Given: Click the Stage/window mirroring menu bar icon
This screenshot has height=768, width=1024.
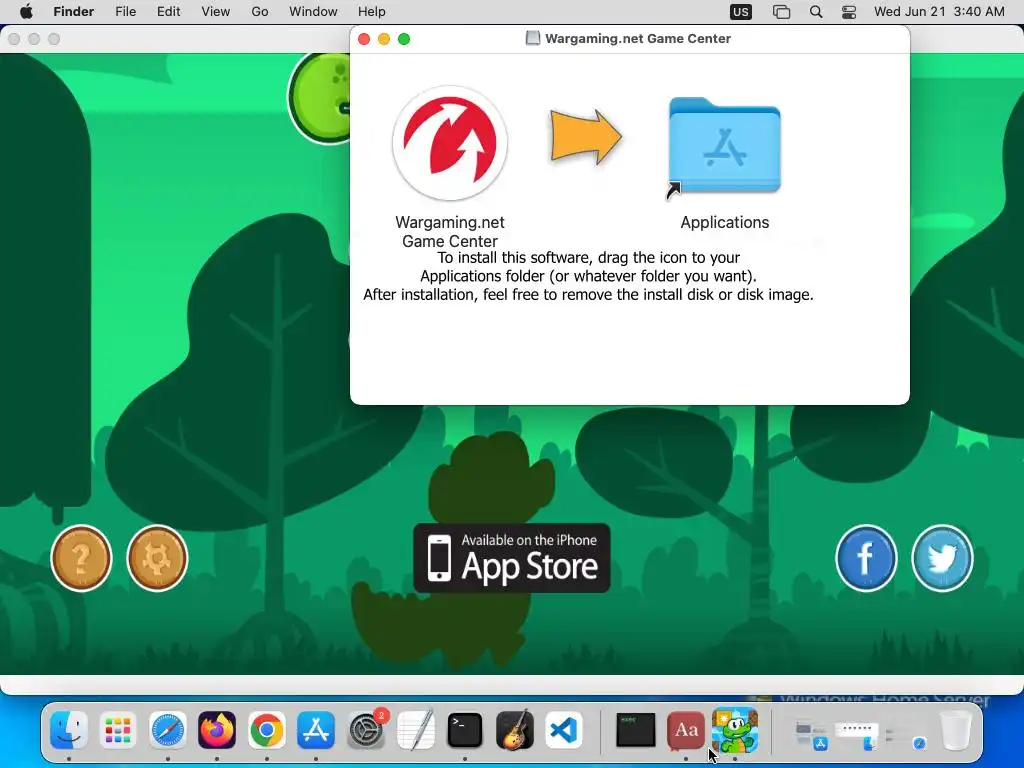Looking at the screenshot, I should pyautogui.click(x=781, y=12).
